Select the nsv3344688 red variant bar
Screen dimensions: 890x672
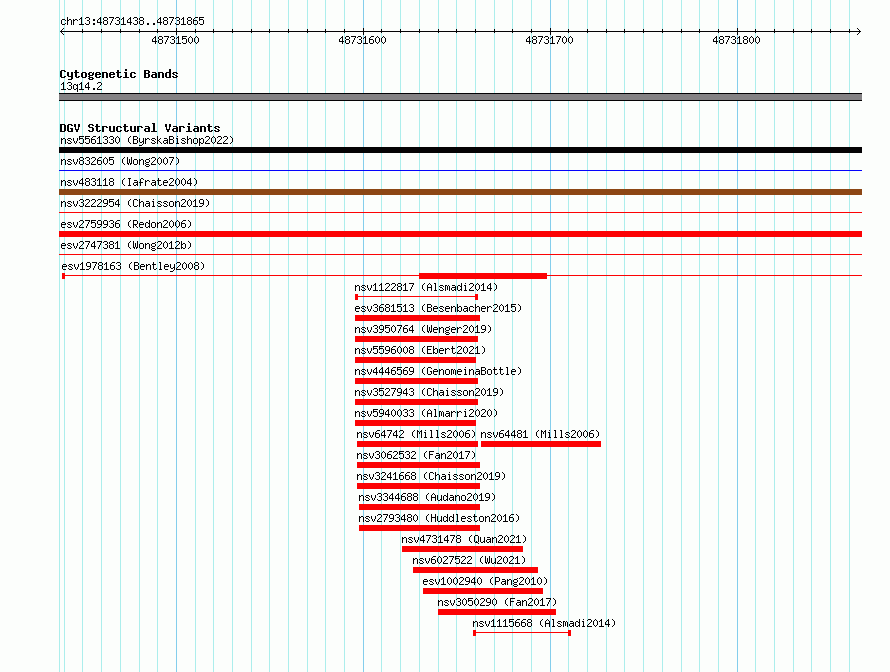[x=419, y=507]
